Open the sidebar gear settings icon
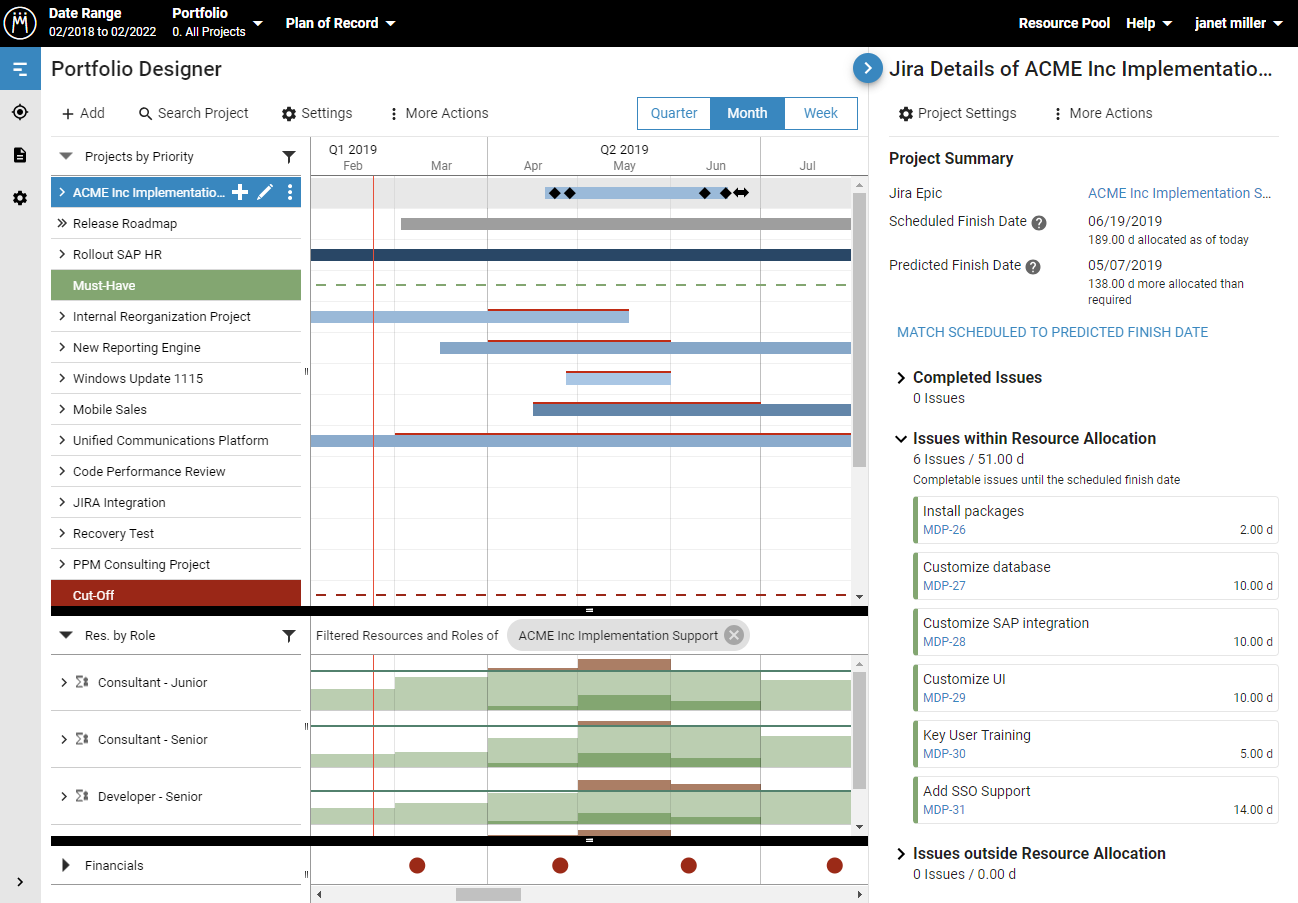 point(20,198)
